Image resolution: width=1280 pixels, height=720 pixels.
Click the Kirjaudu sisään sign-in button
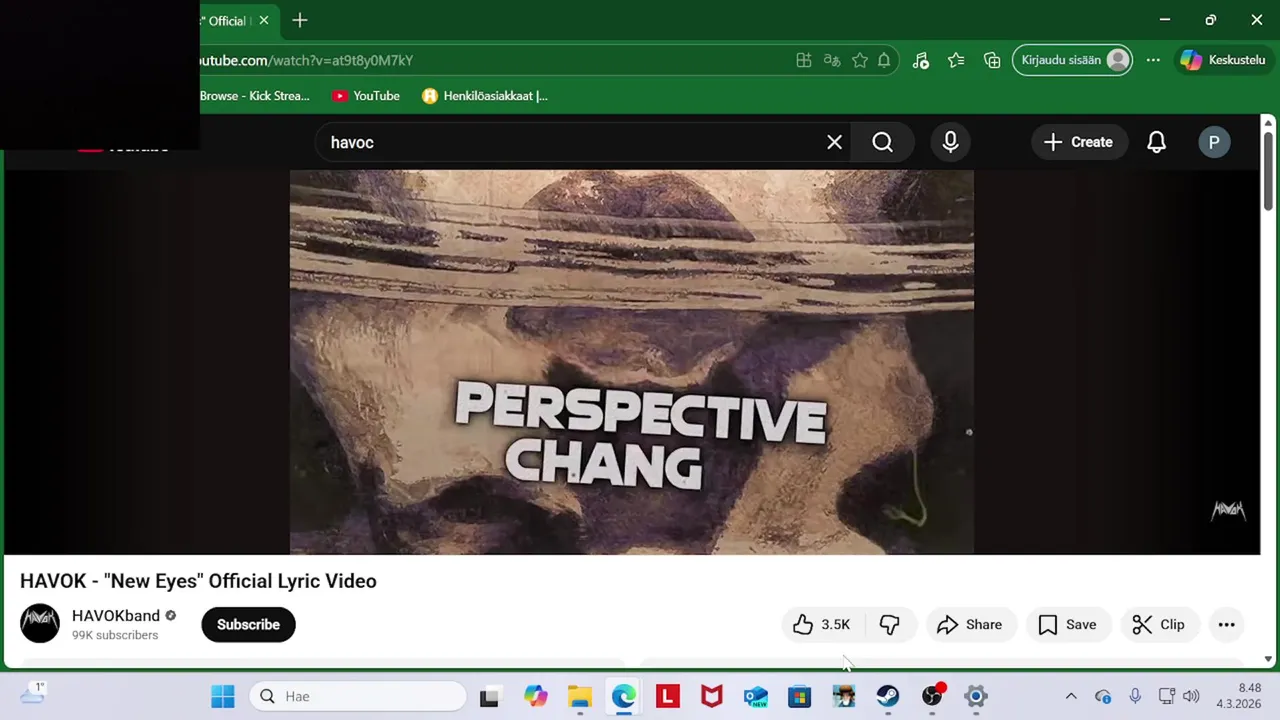[x=1073, y=60]
